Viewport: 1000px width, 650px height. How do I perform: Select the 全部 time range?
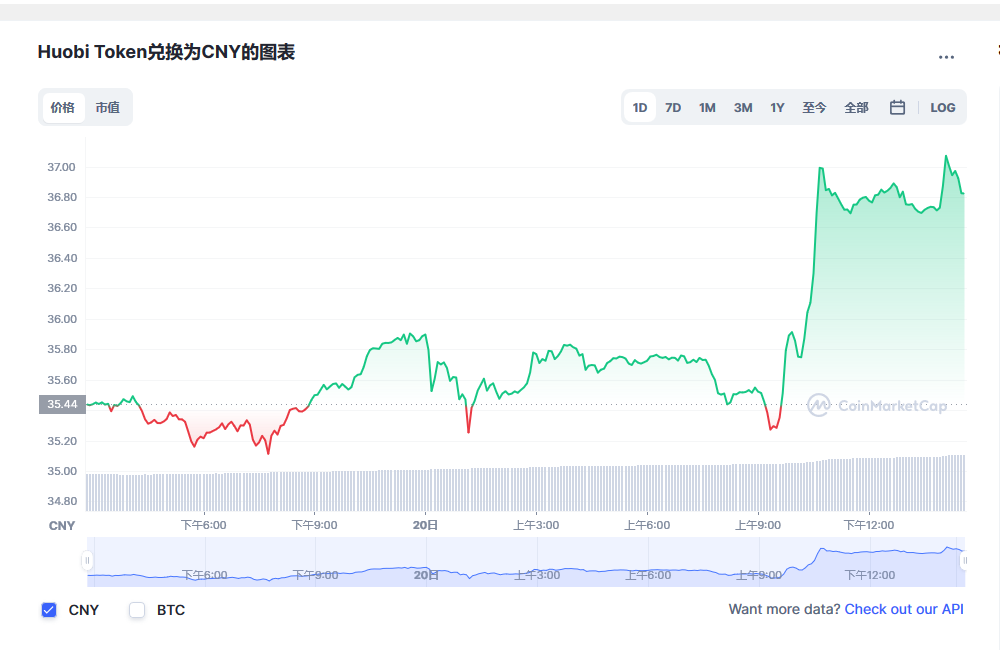click(x=856, y=108)
